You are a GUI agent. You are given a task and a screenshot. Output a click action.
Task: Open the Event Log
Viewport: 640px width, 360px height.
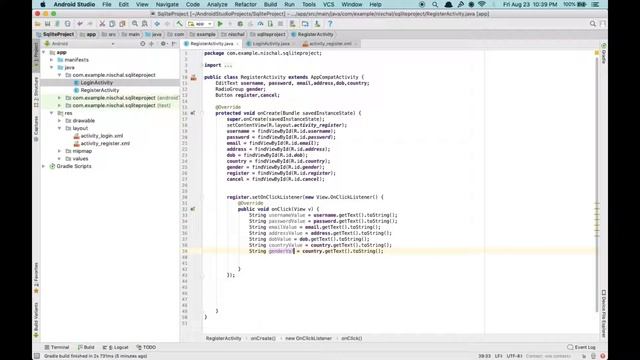pyautogui.click(x=581, y=347)
